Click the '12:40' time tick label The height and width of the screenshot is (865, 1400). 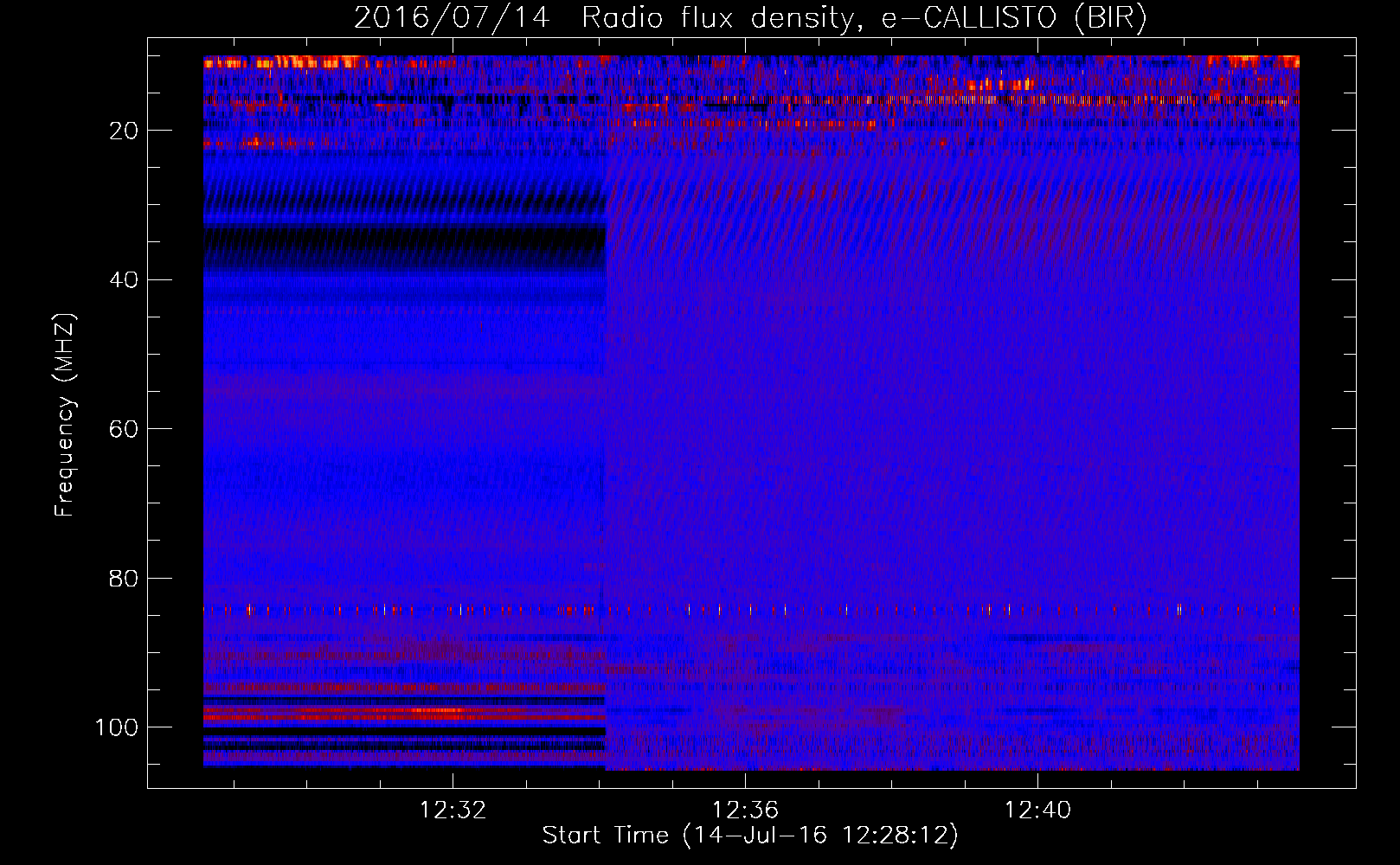1037,811
